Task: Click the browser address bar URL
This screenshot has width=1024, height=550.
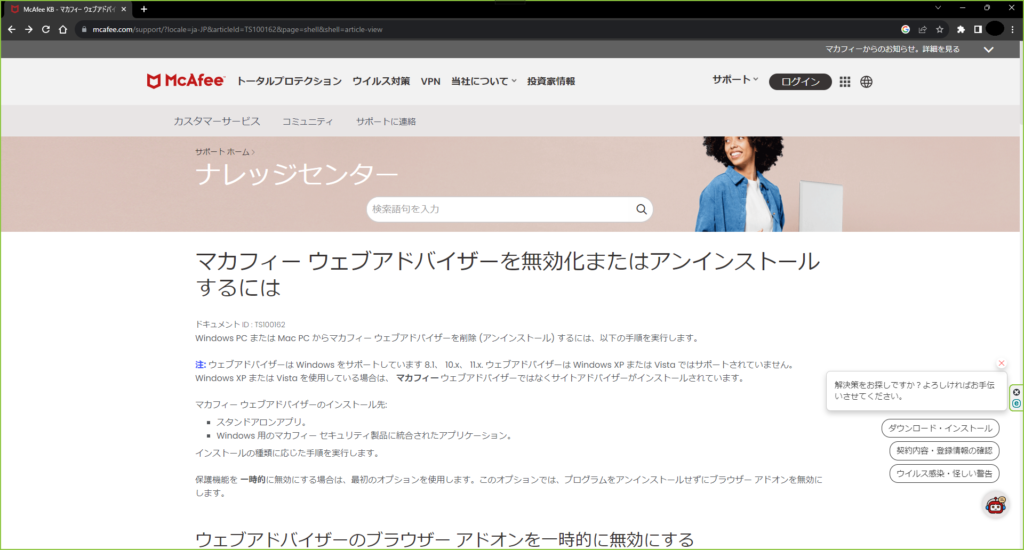Action: (237, 29)
